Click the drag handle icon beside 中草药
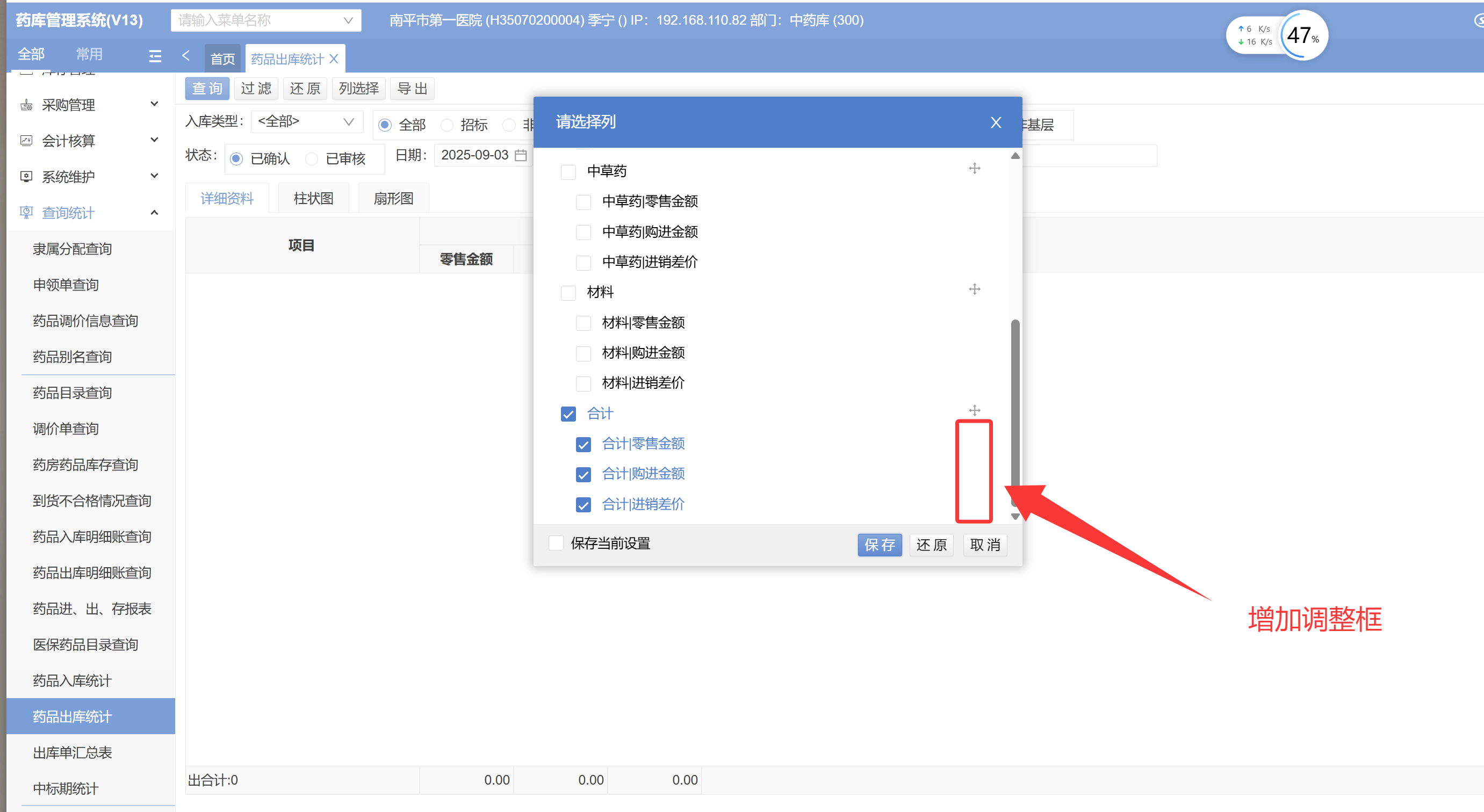 (x=974, y=169)
